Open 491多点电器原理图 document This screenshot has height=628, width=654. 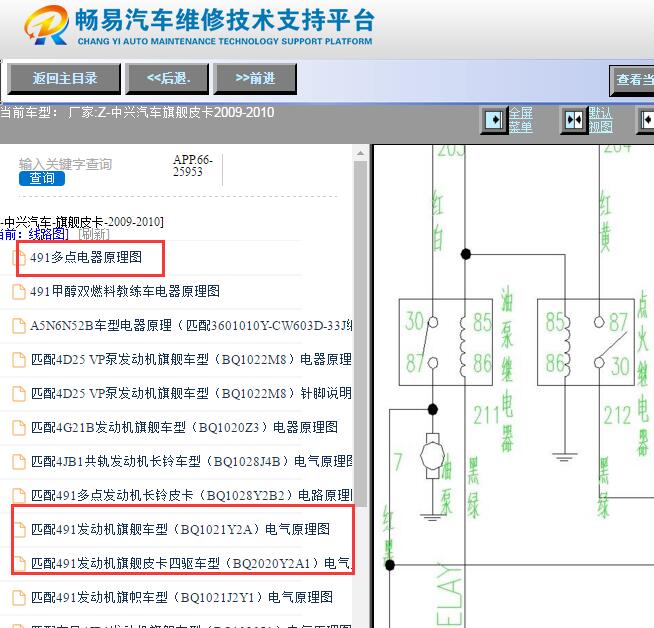pyautogui.click(x=86, y=257)
